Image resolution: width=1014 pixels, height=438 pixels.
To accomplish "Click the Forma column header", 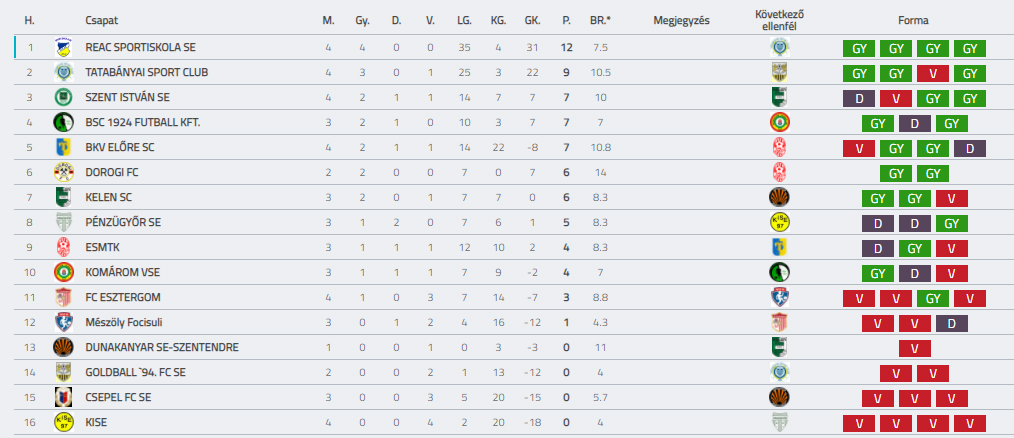I will [913, 21].
